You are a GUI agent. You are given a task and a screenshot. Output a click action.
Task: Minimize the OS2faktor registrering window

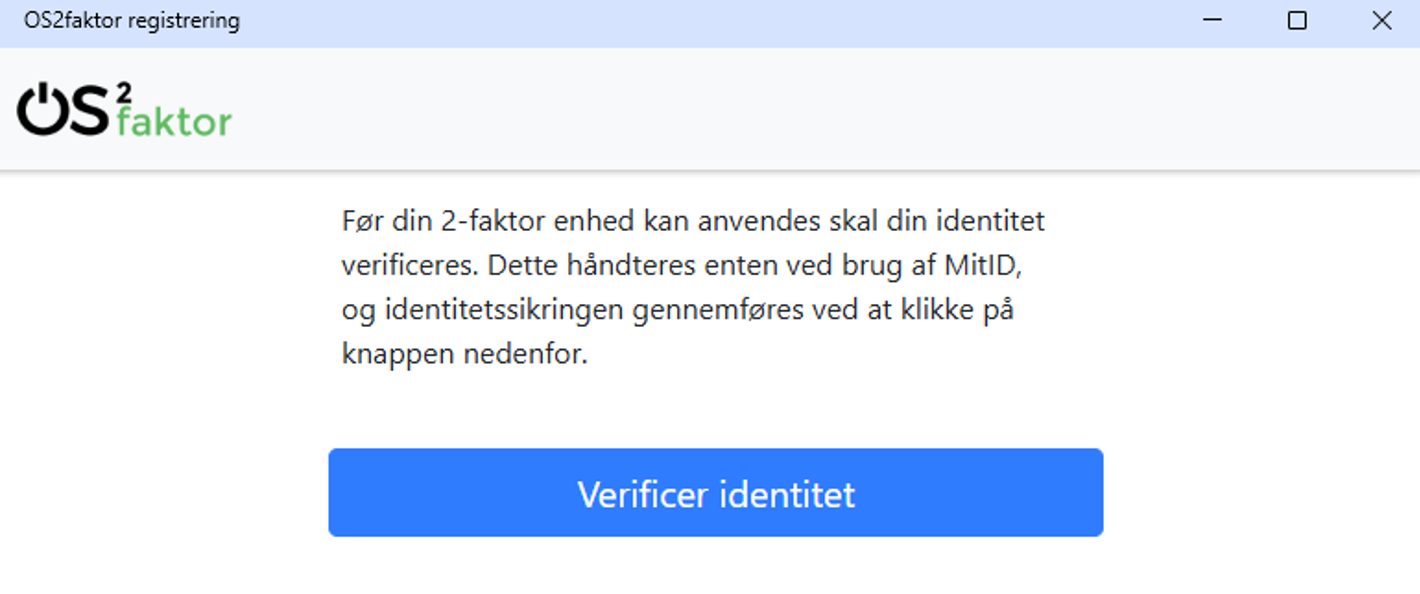click(x=1212, y=21)
